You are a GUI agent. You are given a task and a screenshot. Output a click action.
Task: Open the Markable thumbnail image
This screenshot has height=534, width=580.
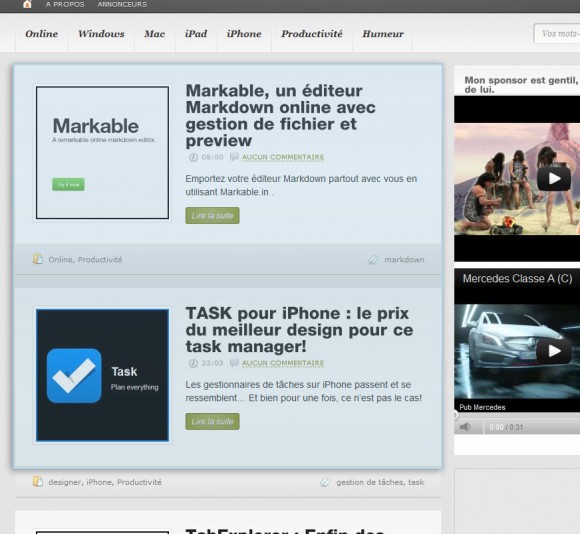coord(102,152)
